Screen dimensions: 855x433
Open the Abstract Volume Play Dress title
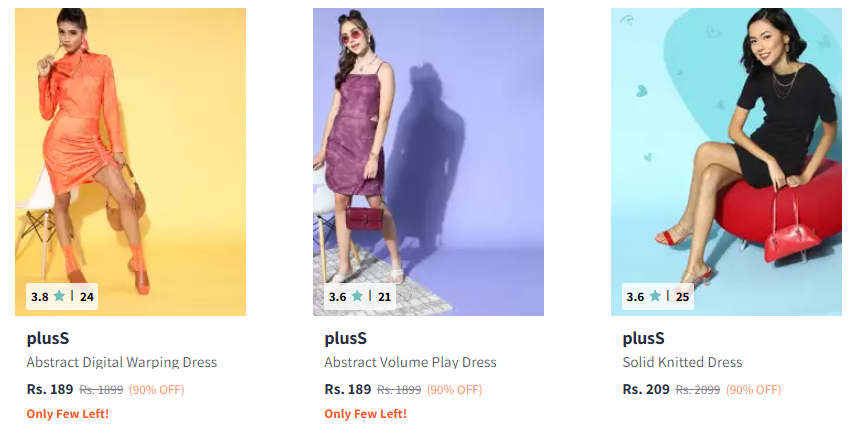pos(410,363)
